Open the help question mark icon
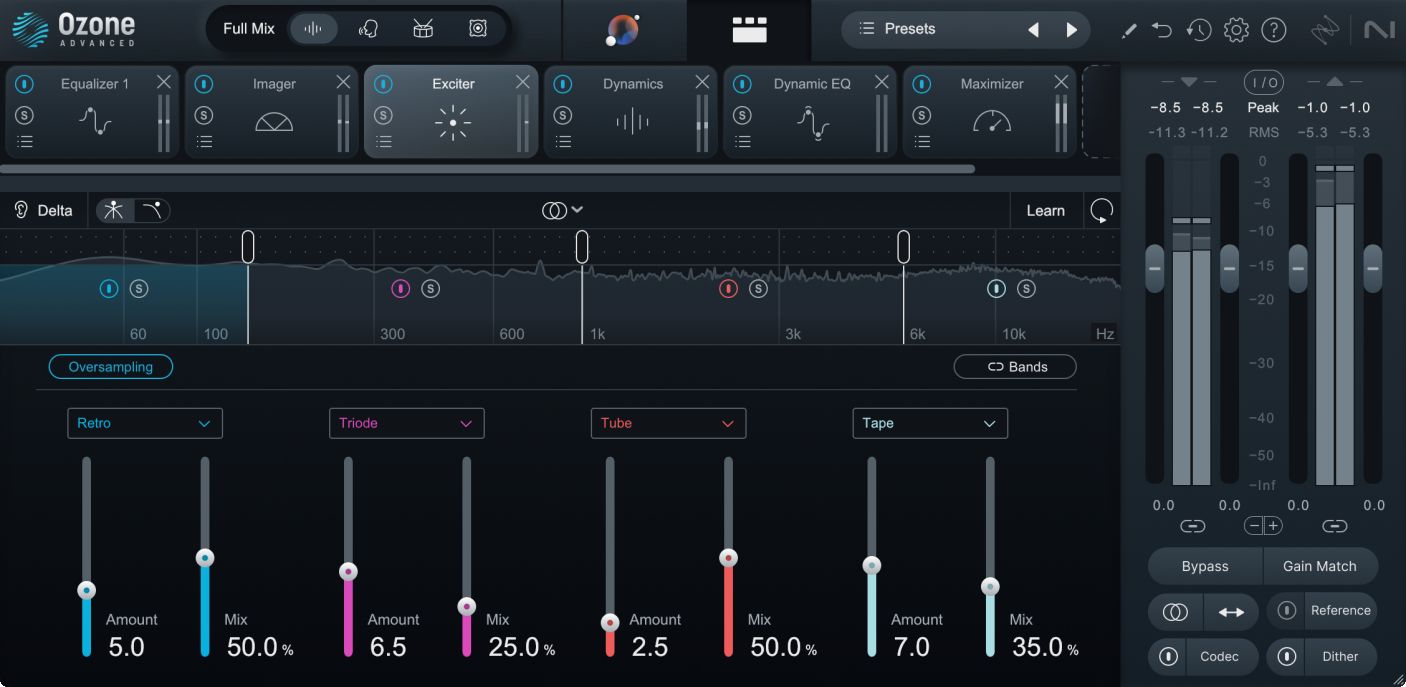The image size is (1406, 687). 1273,30
